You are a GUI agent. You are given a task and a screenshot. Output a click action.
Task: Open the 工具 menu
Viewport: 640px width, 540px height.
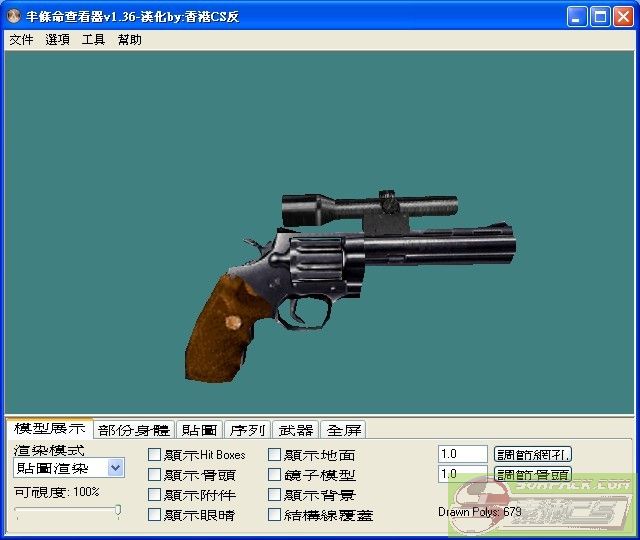[x=93, y=40]
